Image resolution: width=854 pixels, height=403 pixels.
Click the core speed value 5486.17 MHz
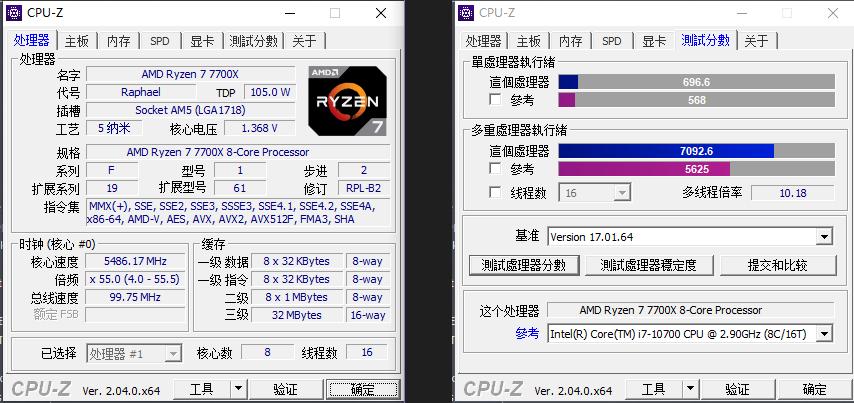pyautogui.click(x=136, y=261)
